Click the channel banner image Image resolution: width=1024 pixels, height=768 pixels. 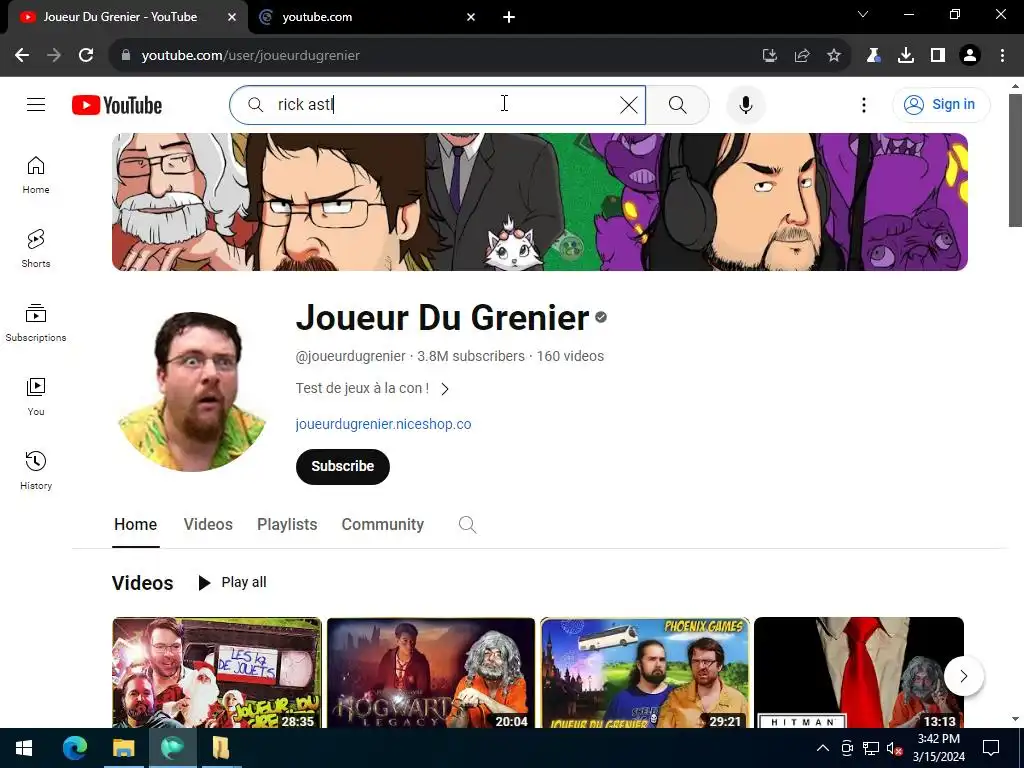tap(539, 202)
